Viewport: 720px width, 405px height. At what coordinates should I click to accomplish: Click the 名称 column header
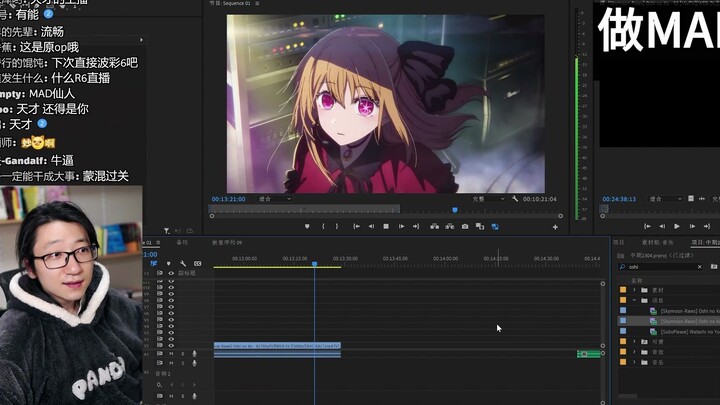637,280
